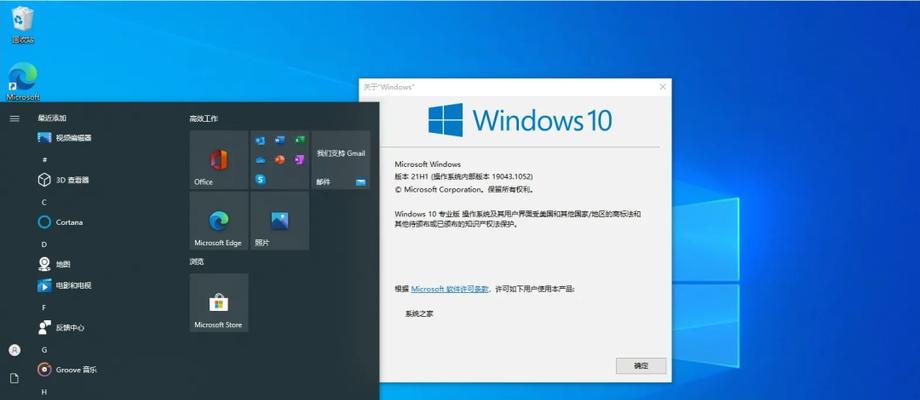Select the C letter header in app list
The height and width of the screenshot is (400, 920).
click(44, 202)
